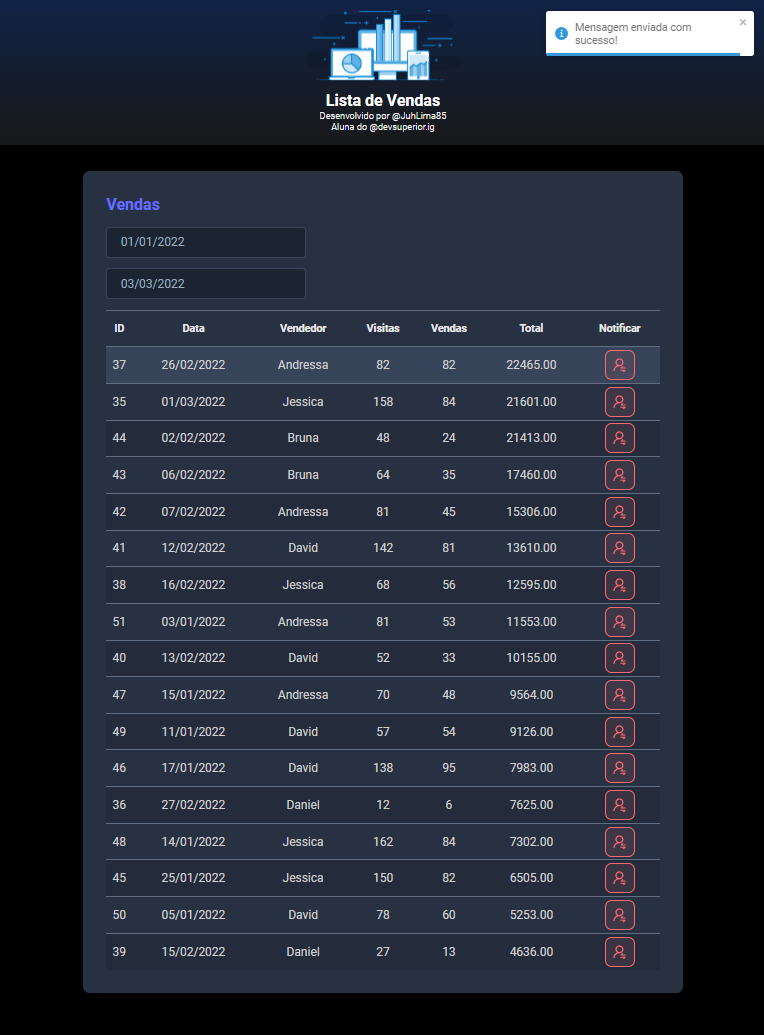The width and height of the screenshot is (764, 1035).
Task: Notify Jessica for sale ID 48
Action: point(619,842)
